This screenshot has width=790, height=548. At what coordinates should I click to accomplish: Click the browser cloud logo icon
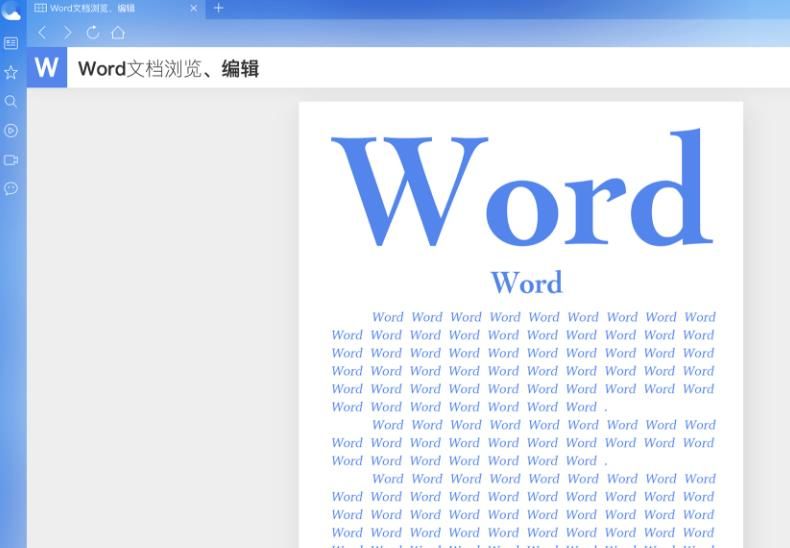tap(11, 10)
